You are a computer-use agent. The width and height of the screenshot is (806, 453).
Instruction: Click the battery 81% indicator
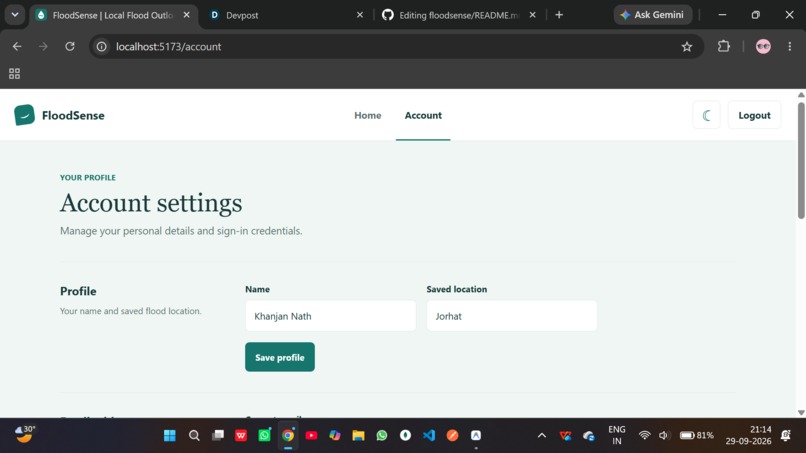click(697, 436)
